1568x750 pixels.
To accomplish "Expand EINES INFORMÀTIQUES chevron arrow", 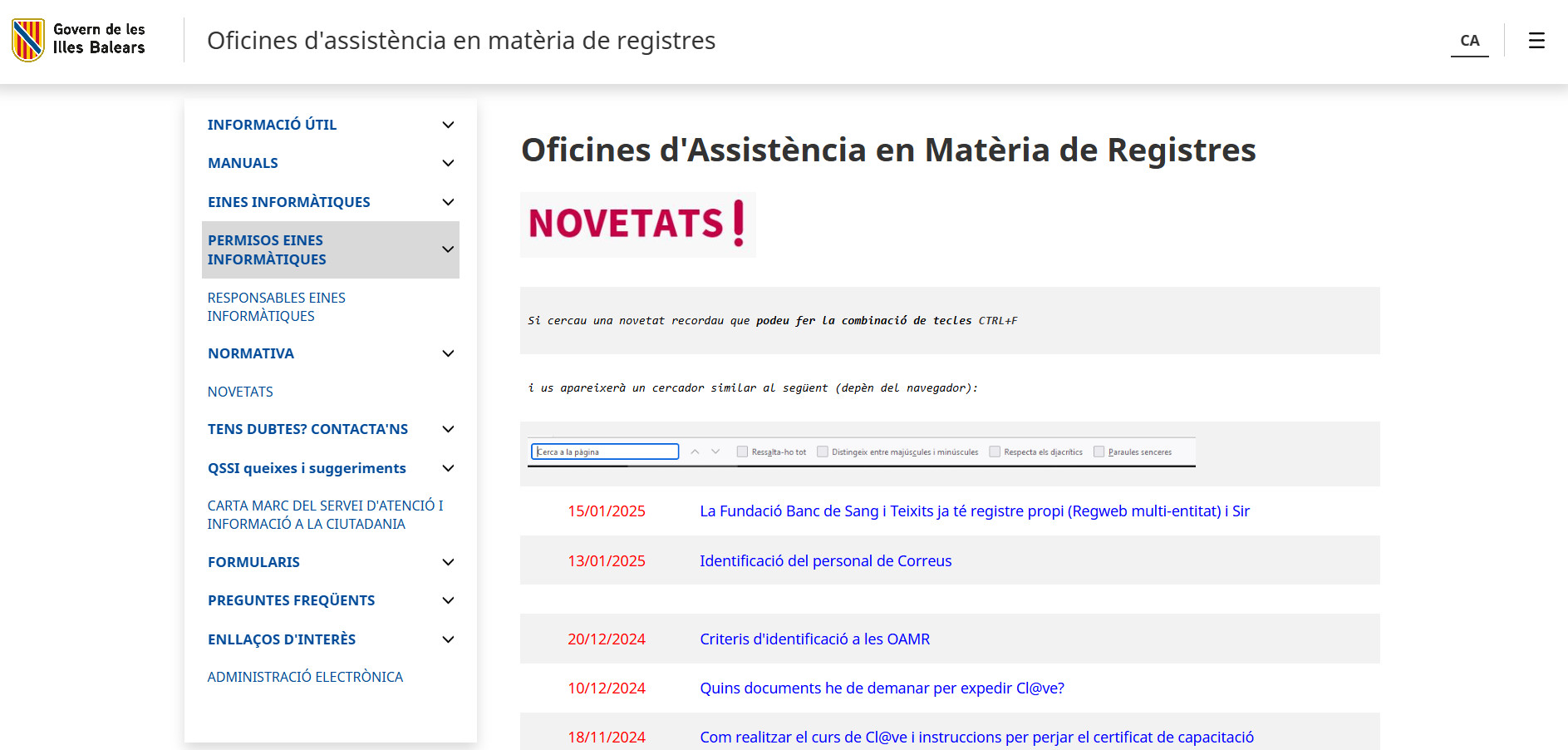I will pyautogui.click(x=448, y=202).
